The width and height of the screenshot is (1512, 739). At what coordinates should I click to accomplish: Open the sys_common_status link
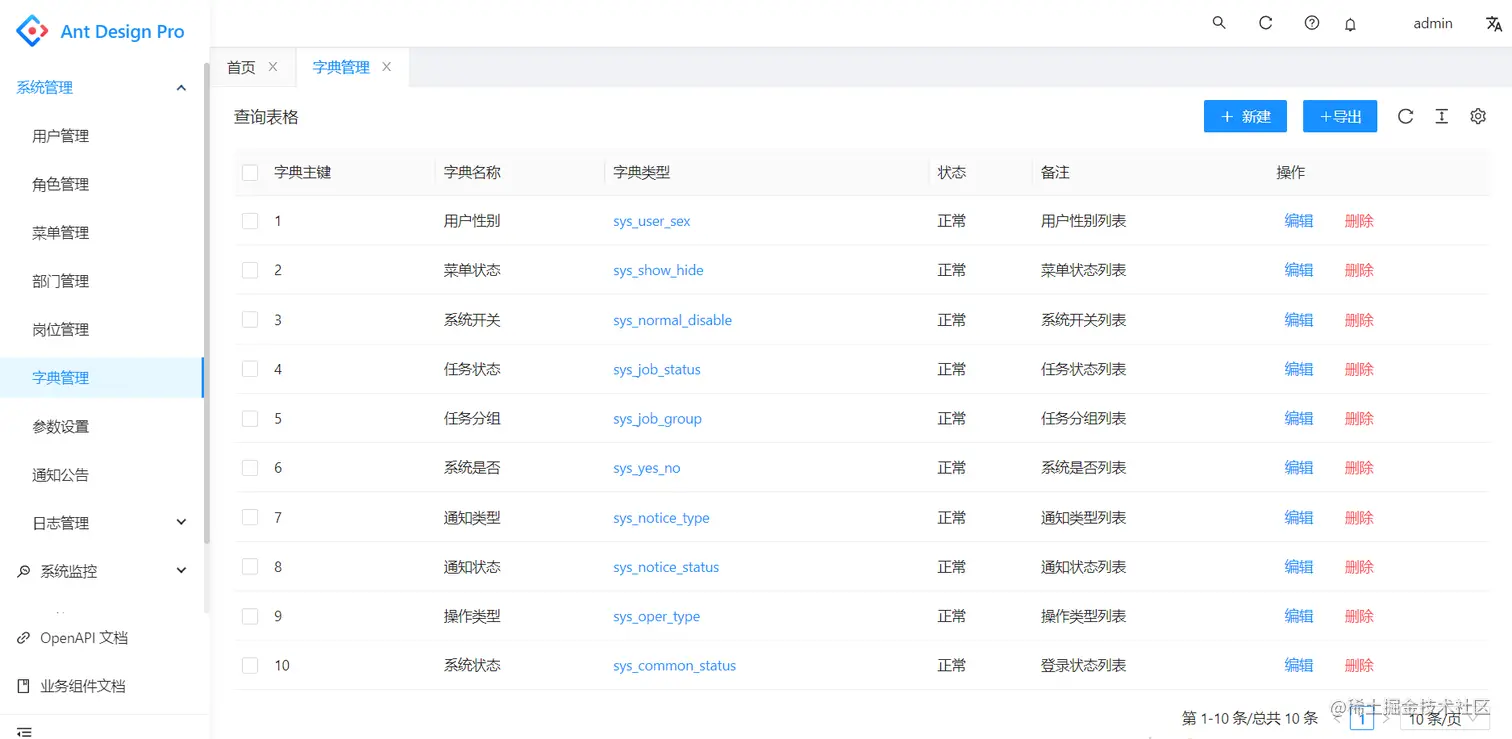(674, 666)
